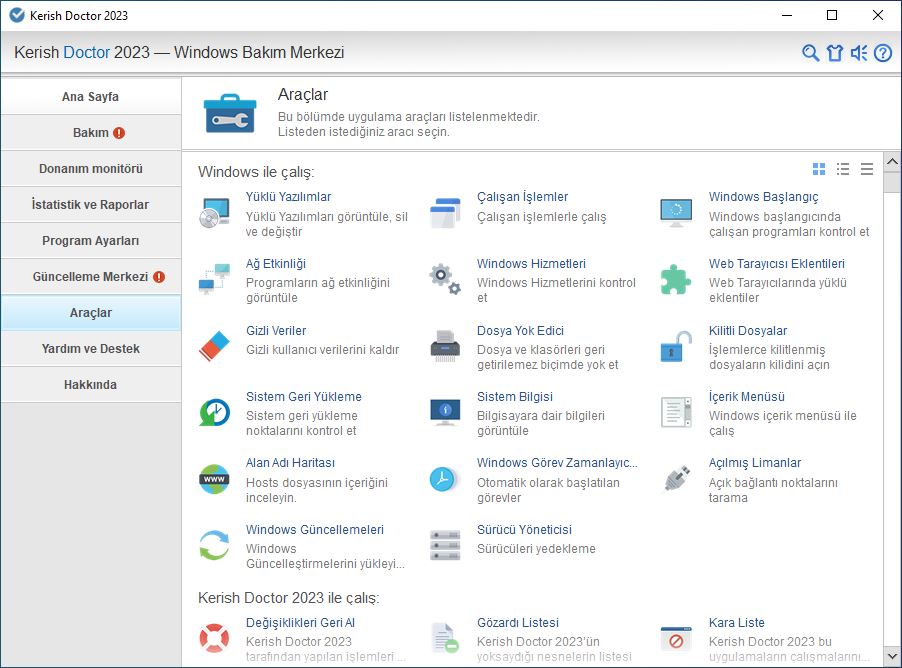Click the İçerik Menüsü document icon

click(676, 412)
